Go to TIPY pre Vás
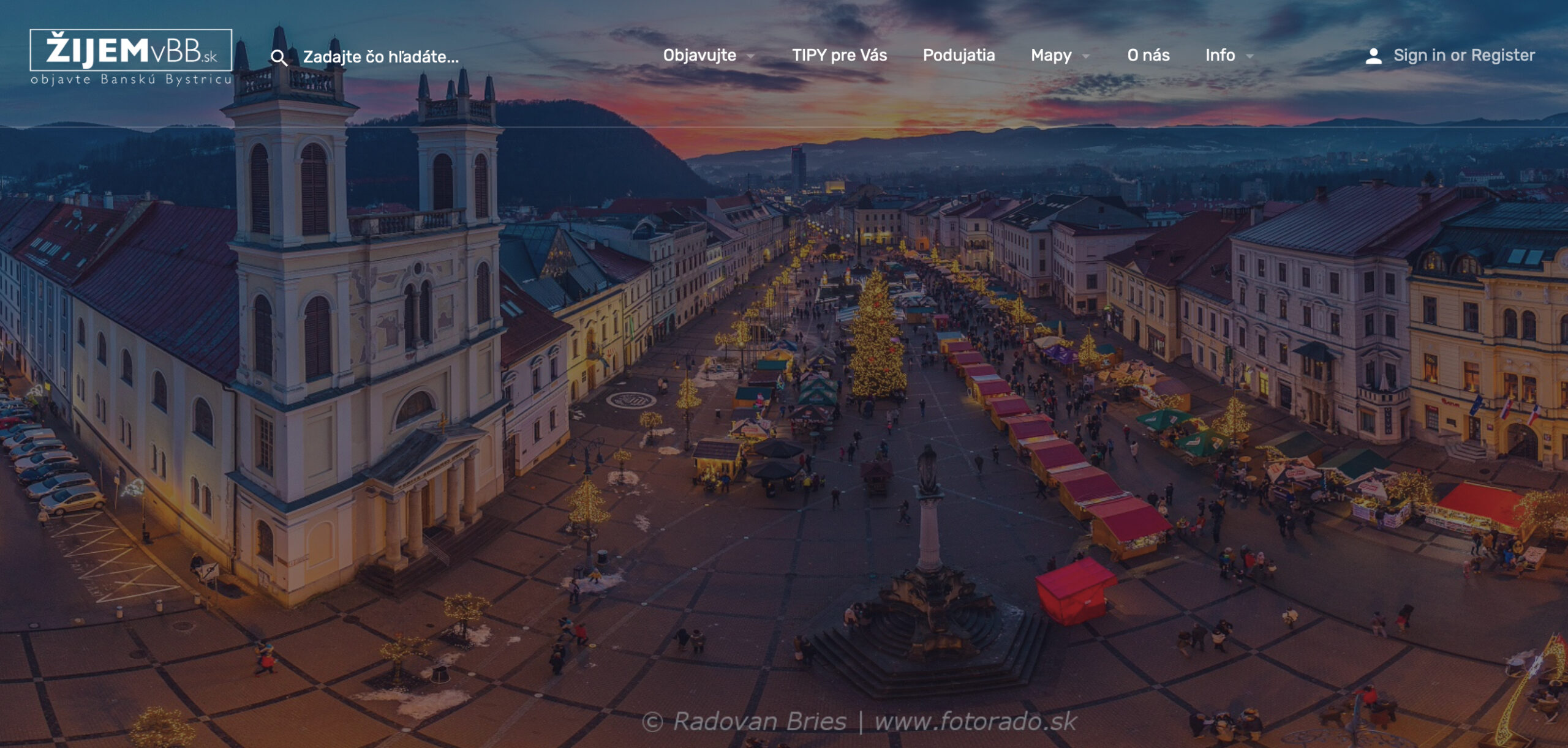 point(839,55)
